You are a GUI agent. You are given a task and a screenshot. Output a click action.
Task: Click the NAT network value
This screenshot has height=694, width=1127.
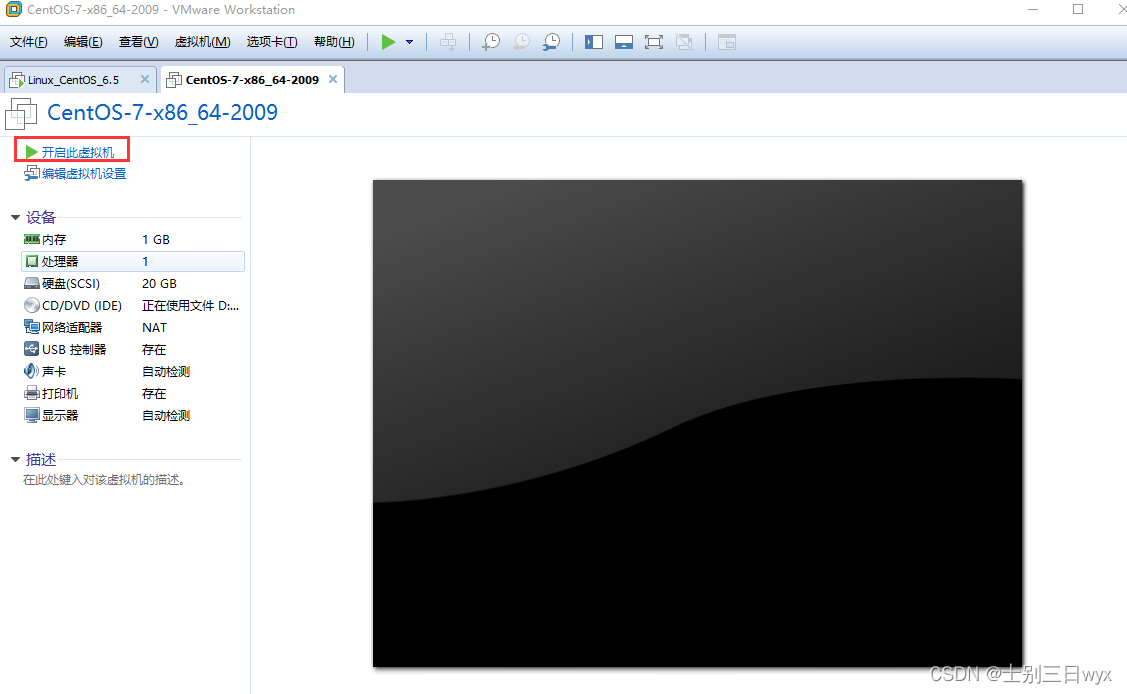(x=155, y=328)
